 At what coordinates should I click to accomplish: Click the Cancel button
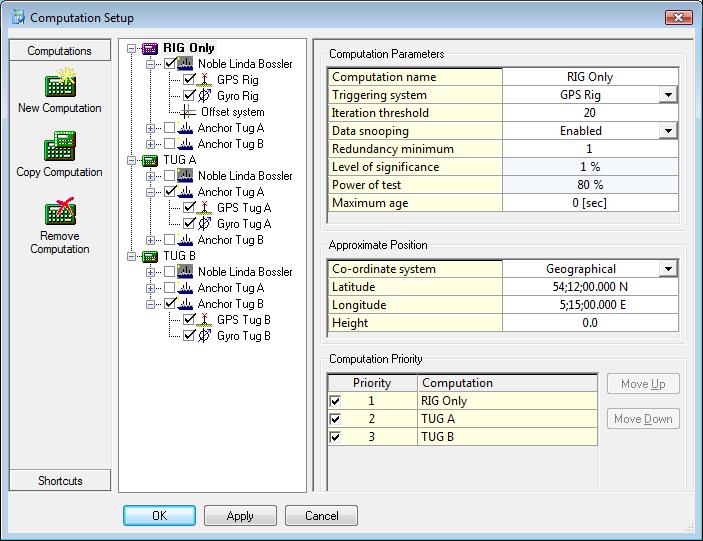coord(321,516)
